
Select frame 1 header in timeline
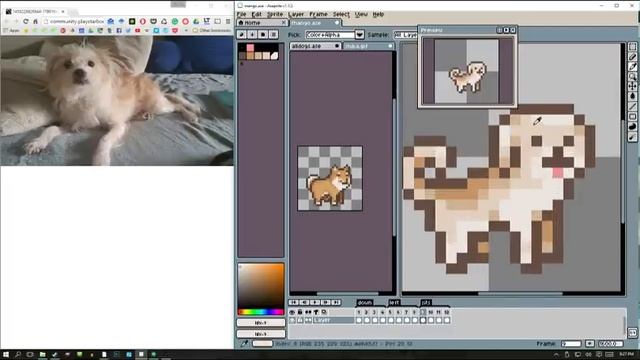[358, 312]
